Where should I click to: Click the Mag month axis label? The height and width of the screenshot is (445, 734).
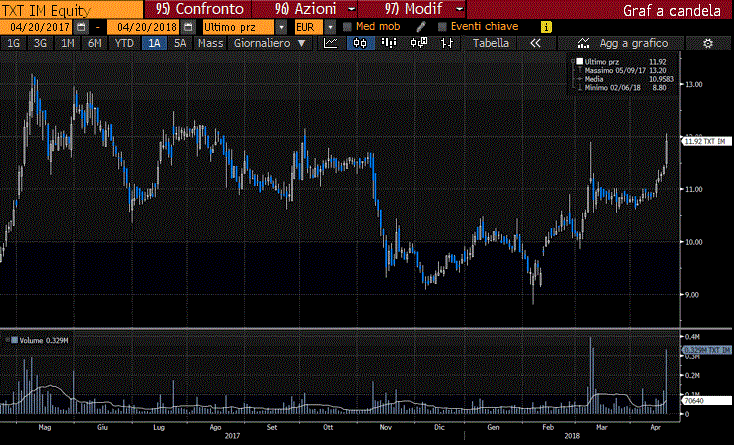coord(45,427)
